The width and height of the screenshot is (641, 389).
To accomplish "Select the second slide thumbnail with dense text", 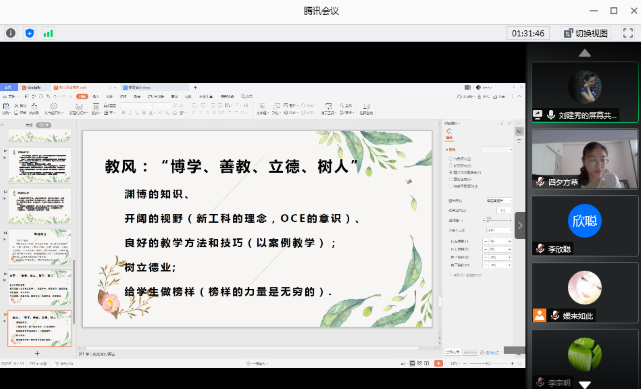I will coord(40,165).
